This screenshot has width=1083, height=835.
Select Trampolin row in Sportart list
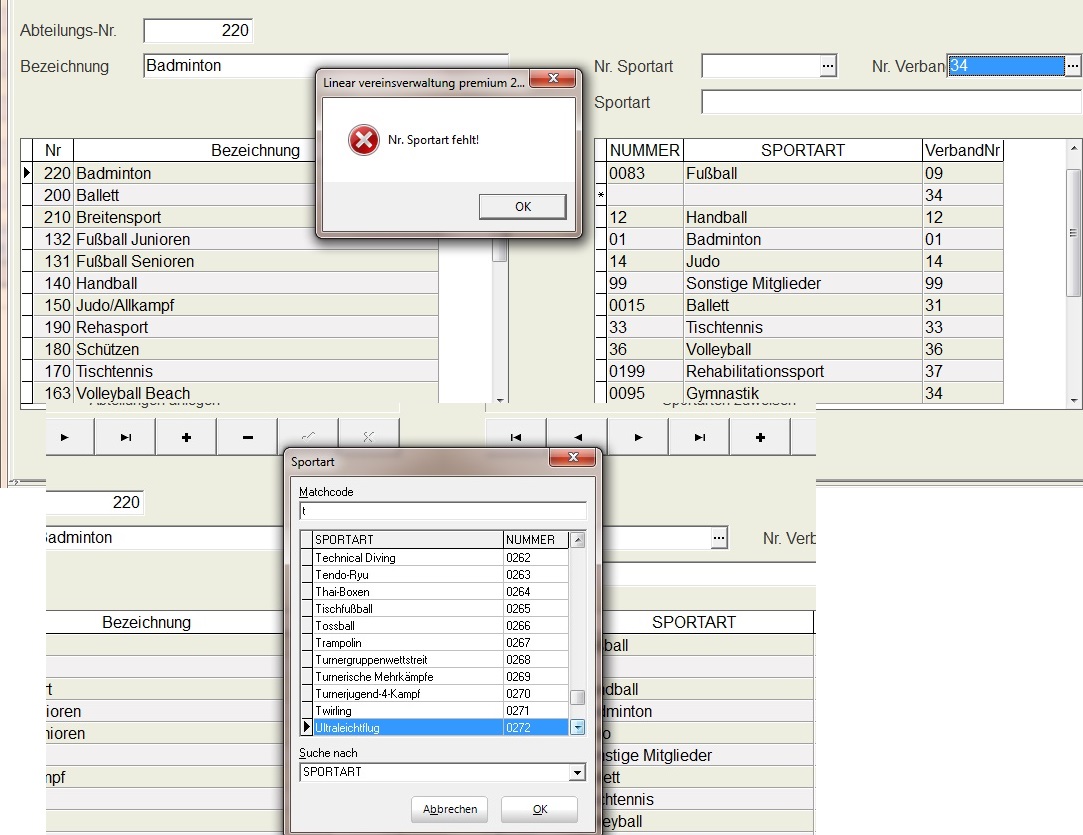pos(408,643)
